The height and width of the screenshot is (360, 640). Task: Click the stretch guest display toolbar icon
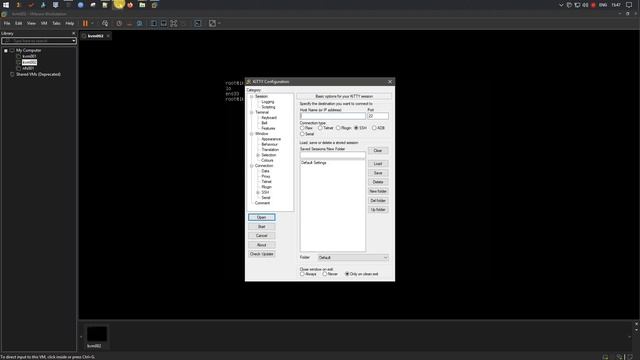(x=212, y=24)
